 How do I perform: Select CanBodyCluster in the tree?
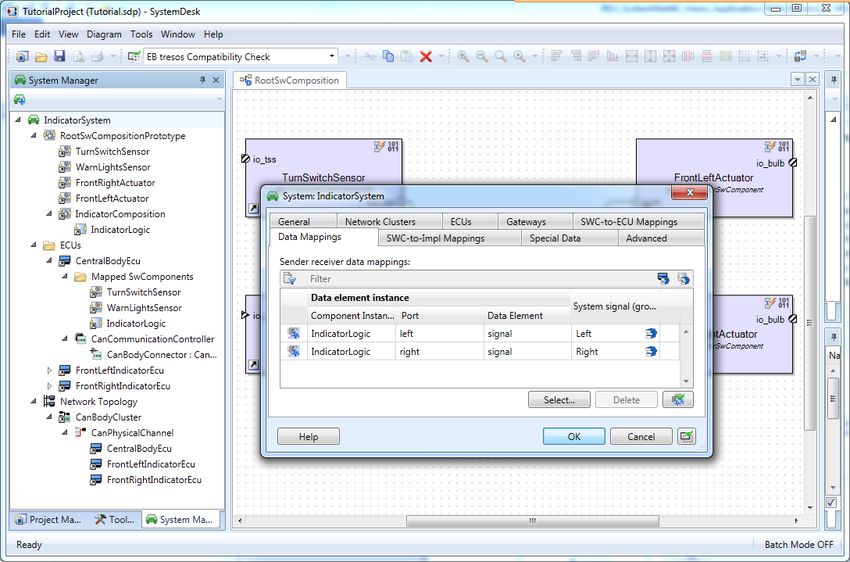pos(108,417)
